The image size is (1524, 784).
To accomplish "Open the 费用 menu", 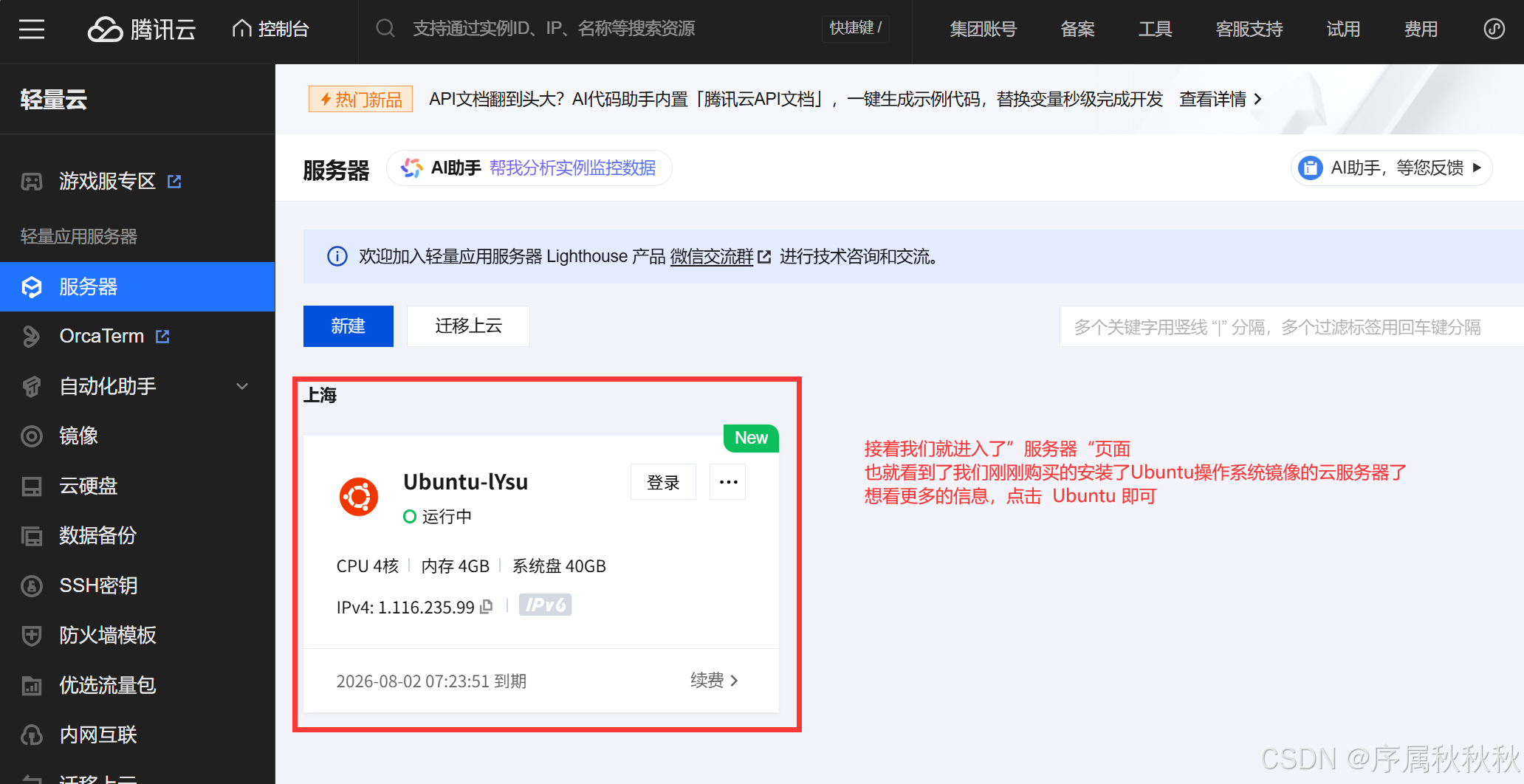I will pos(1421,30).
